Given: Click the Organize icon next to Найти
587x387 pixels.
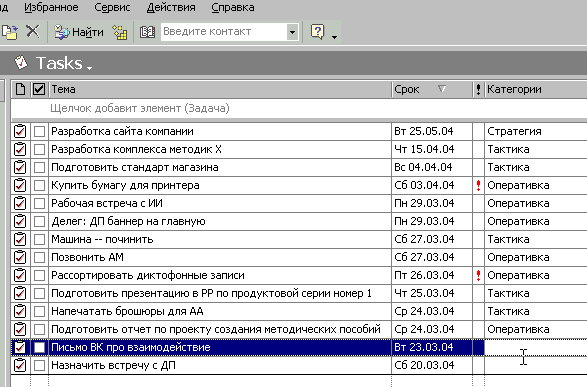Looking at the screenshot, I should (120, 32).
